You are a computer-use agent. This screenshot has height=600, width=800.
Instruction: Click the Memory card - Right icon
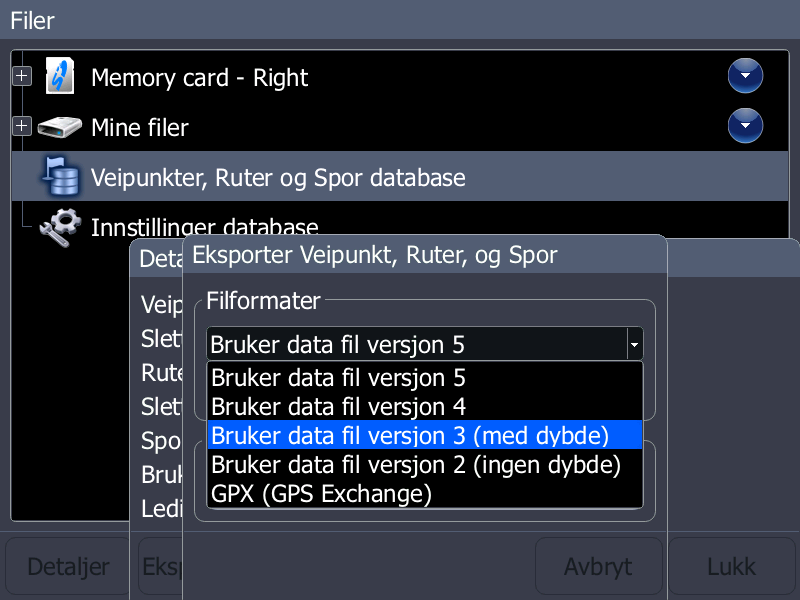tap(61, 77)
